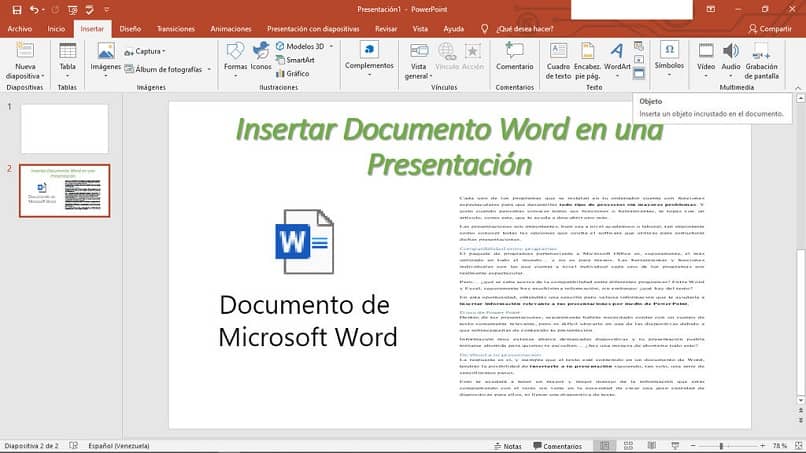The width and height of the screenshot is (806, 453).
Task: Open the Complementos add-ins menu
Action: [369, 61]
